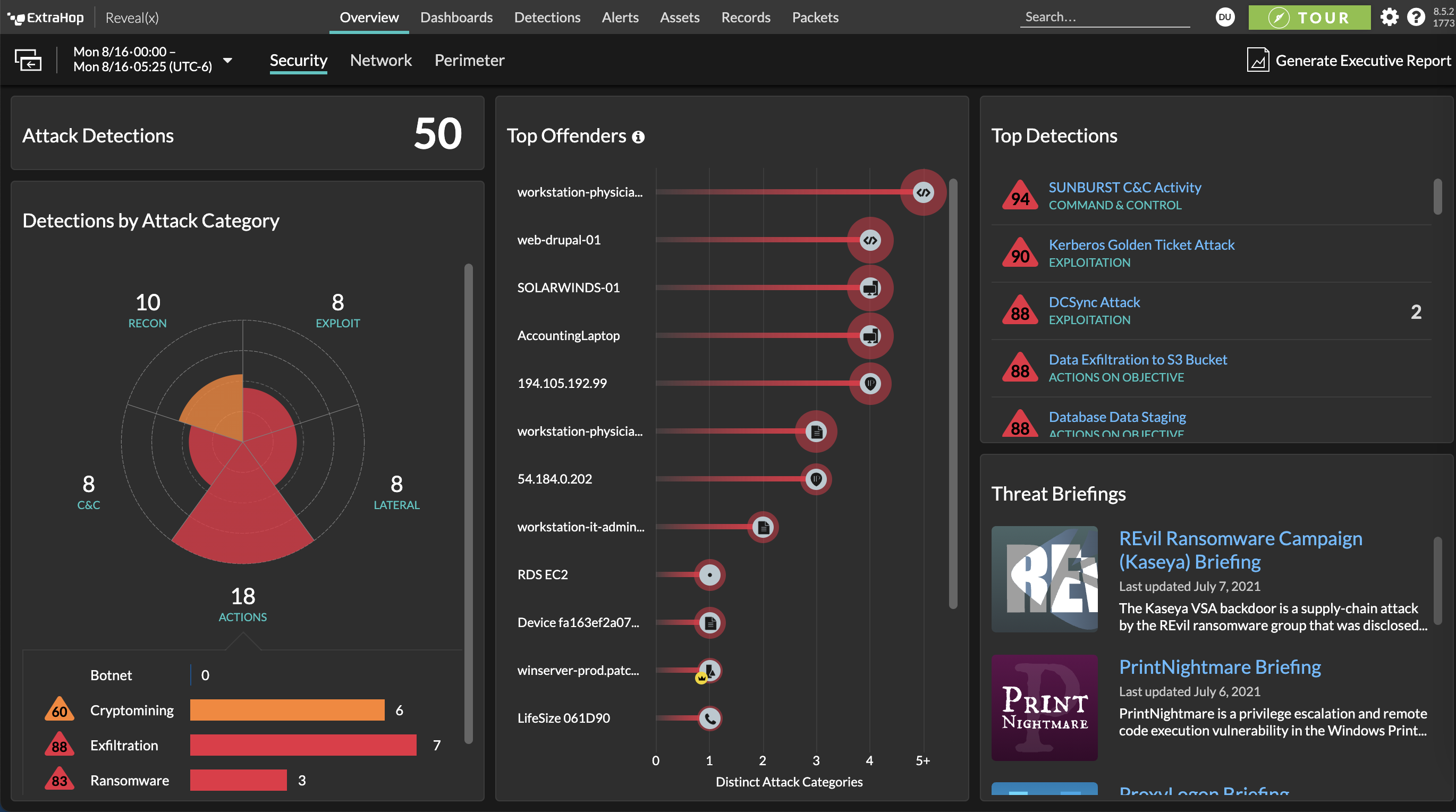Click the Cryptomining 60 risk badge
Viewport: 1456px width, 812px height.
click(60, 710)
